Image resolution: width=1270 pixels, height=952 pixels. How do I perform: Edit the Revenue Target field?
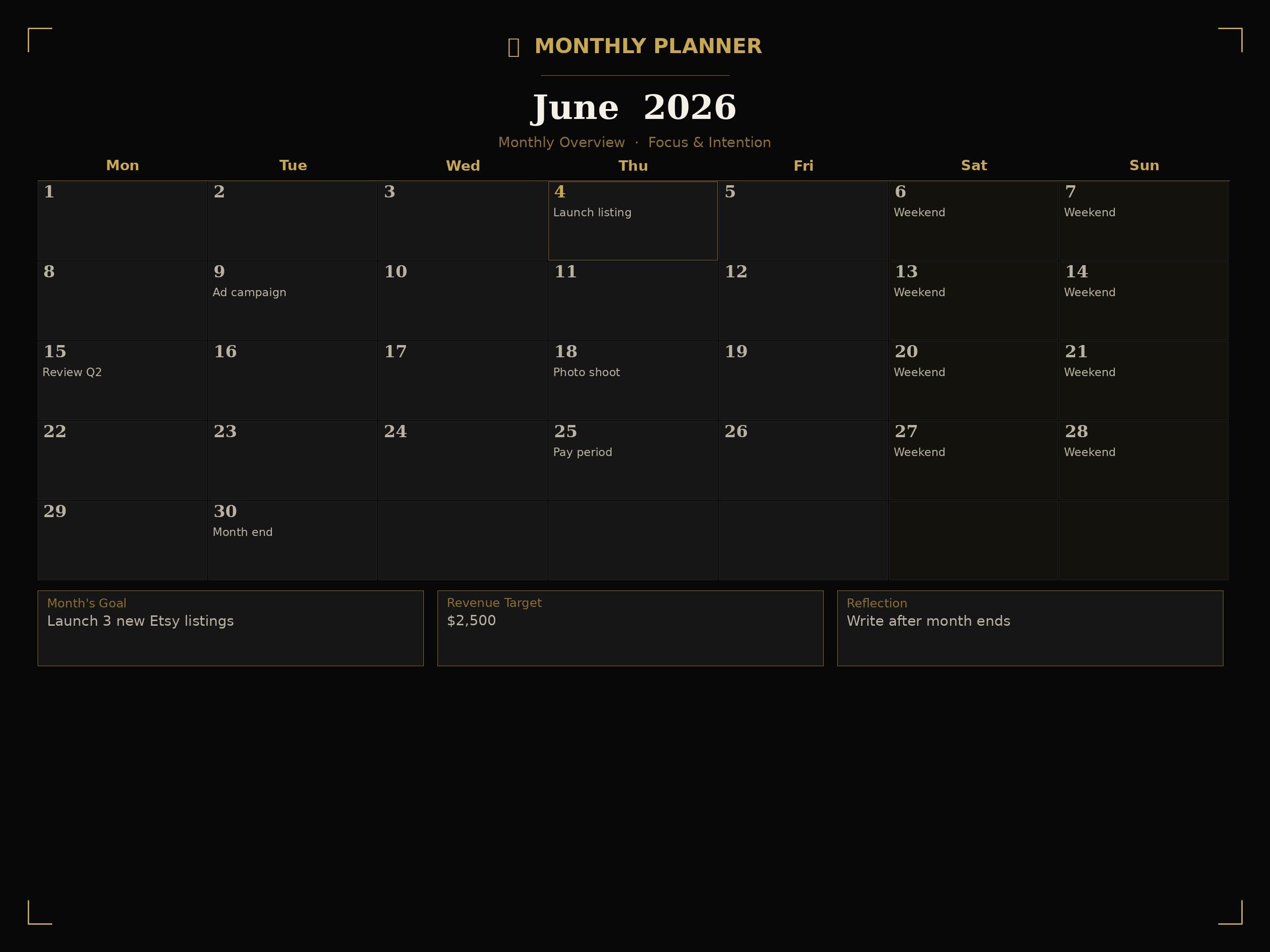click(x=630, y=629)
